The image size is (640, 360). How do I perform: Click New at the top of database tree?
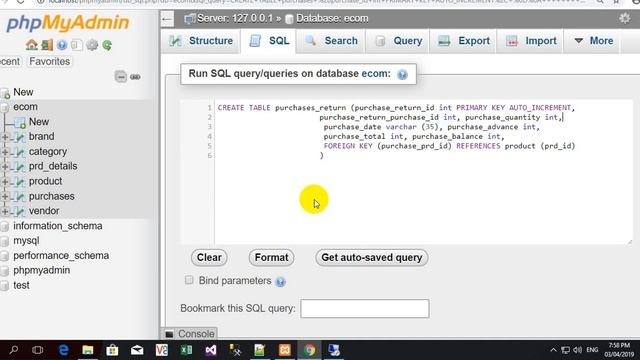pyautogui.click(x=23, y=92)
